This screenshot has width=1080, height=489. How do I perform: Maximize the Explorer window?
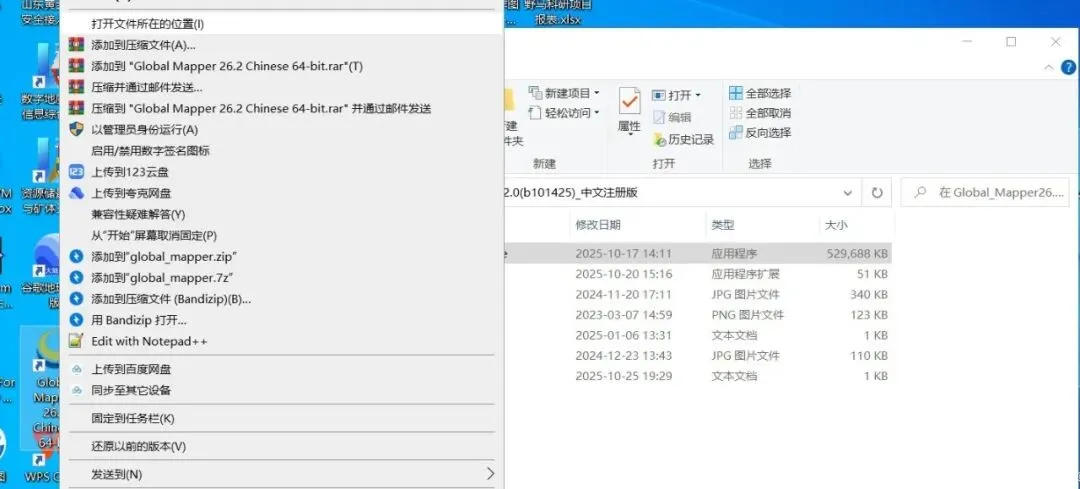[1011, 42]
